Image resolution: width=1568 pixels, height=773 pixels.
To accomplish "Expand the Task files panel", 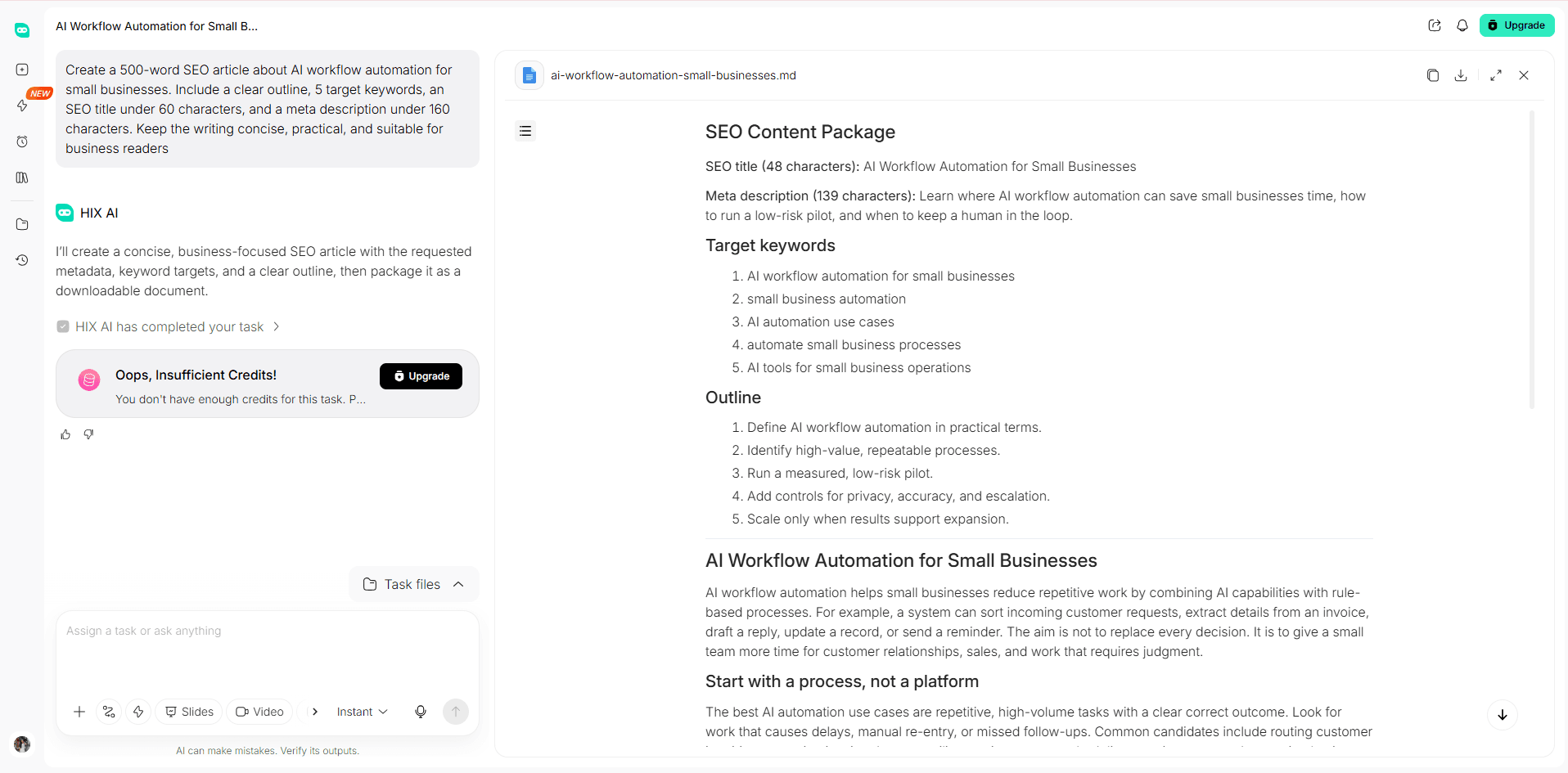I will pyautogui.click(x=413, y=584).
